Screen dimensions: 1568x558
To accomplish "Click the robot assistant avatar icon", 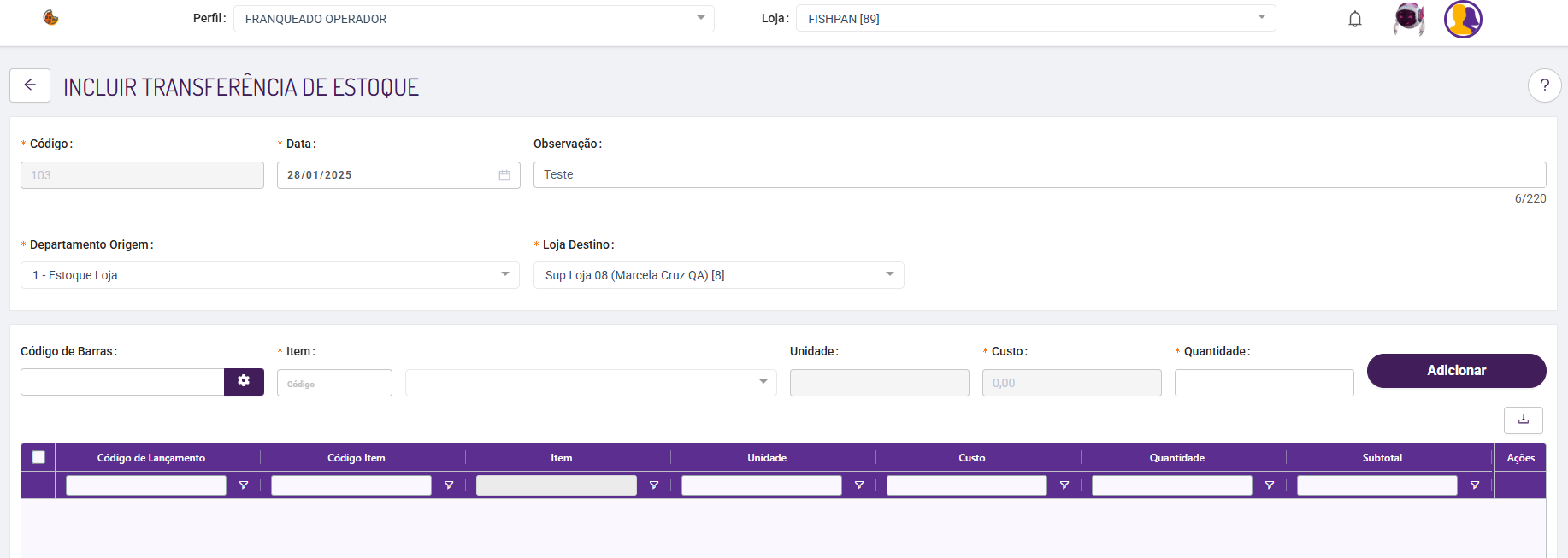I will (1409, 19).
